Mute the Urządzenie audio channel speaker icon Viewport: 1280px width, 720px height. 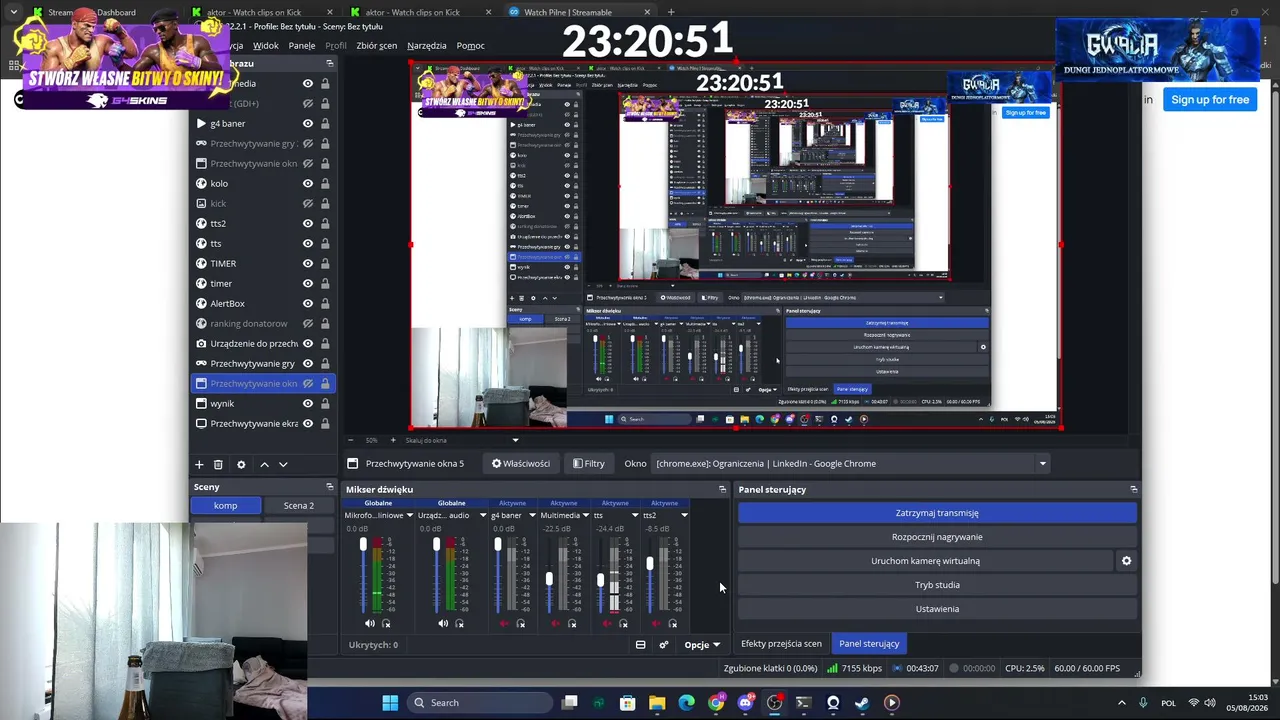click(443, 624)
